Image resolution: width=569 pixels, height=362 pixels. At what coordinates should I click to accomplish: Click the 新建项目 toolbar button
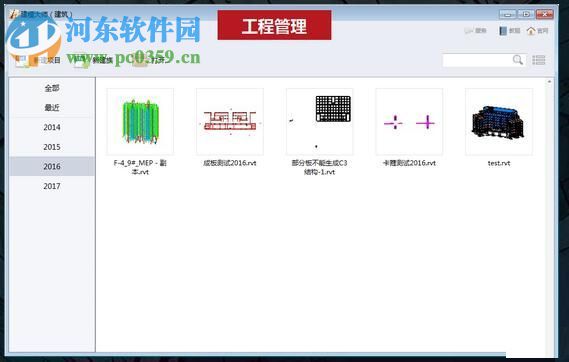[x=38, y=60]
